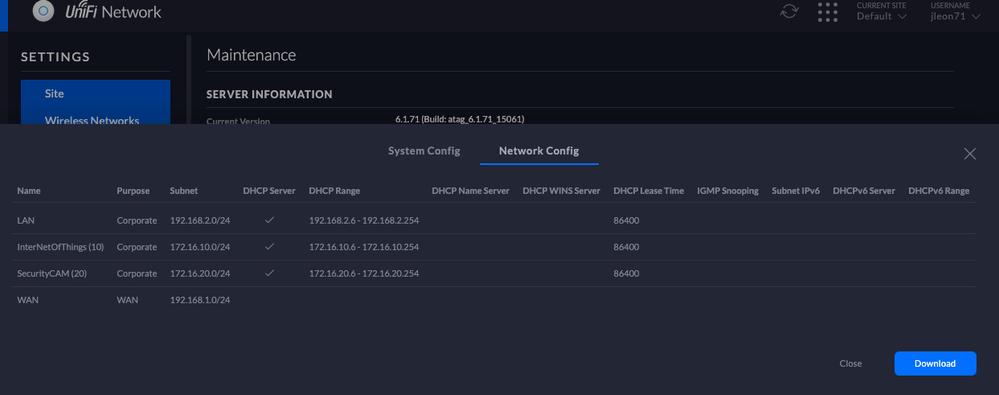Select the Network Config tab

539,151
